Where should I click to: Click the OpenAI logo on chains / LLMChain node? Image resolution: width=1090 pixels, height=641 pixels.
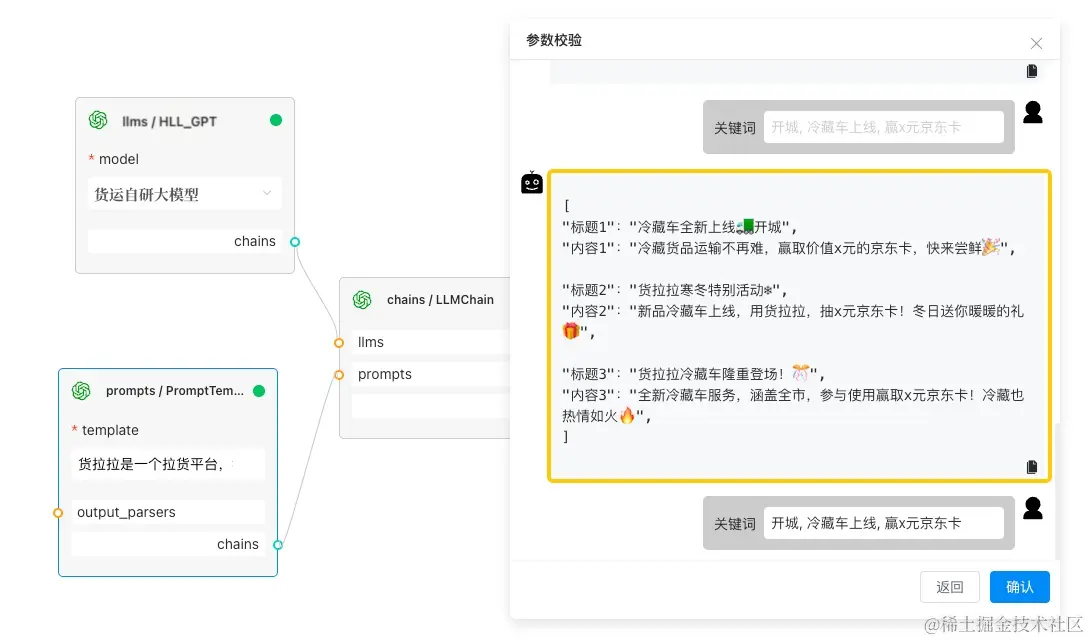point(362,300)
